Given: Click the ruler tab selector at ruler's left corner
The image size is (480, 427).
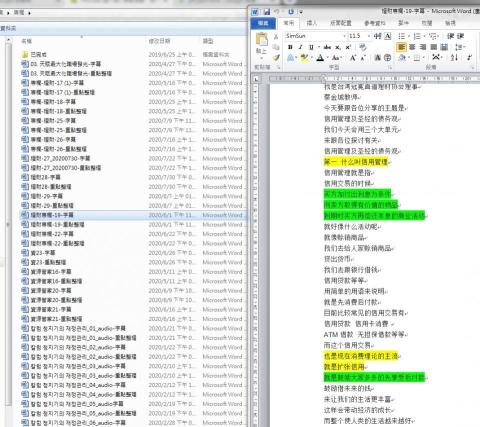Looking at the screenshot, I should (256, 79).
